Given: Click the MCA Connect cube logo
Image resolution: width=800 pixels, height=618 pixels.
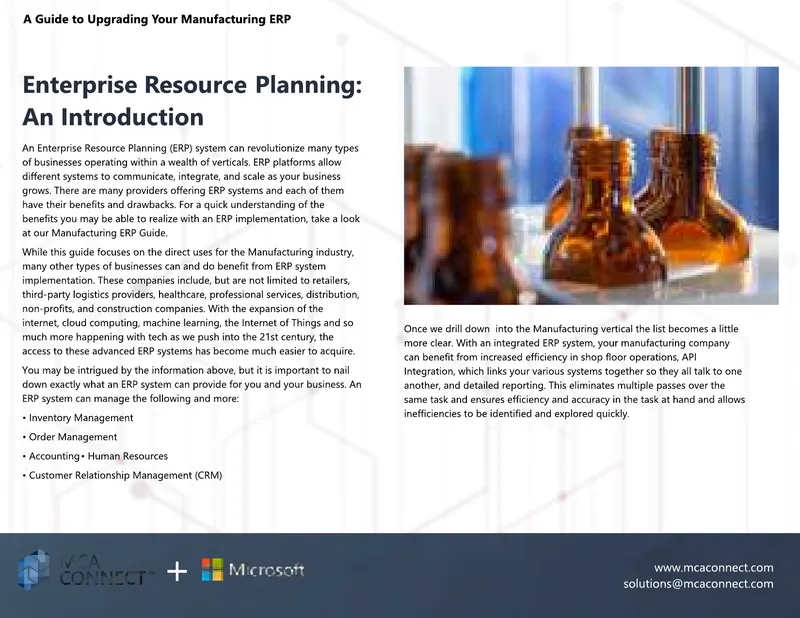Looking at the screenshot, I should 34,569.
